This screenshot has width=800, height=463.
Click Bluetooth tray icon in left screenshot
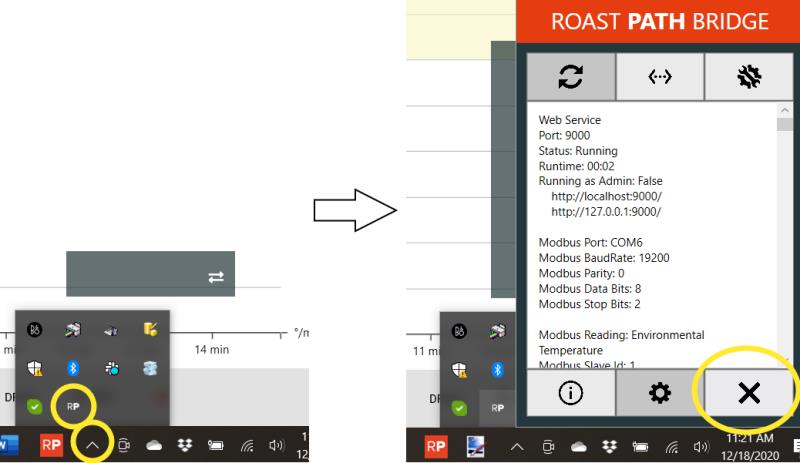[x=73, y=368]
